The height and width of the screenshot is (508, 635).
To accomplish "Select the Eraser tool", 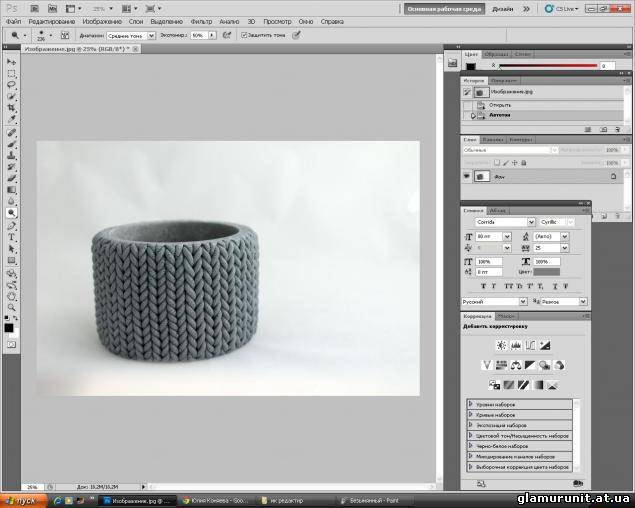I will [x=11, y=179].
